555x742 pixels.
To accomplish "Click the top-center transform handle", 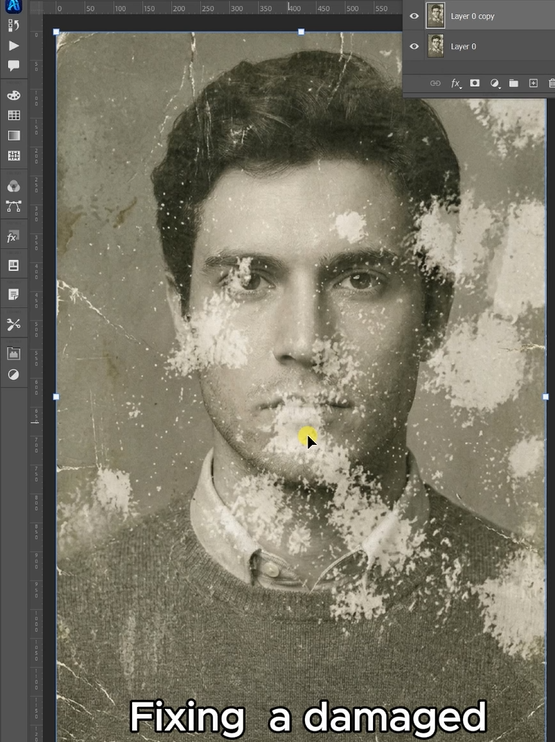I will (301, 32).
